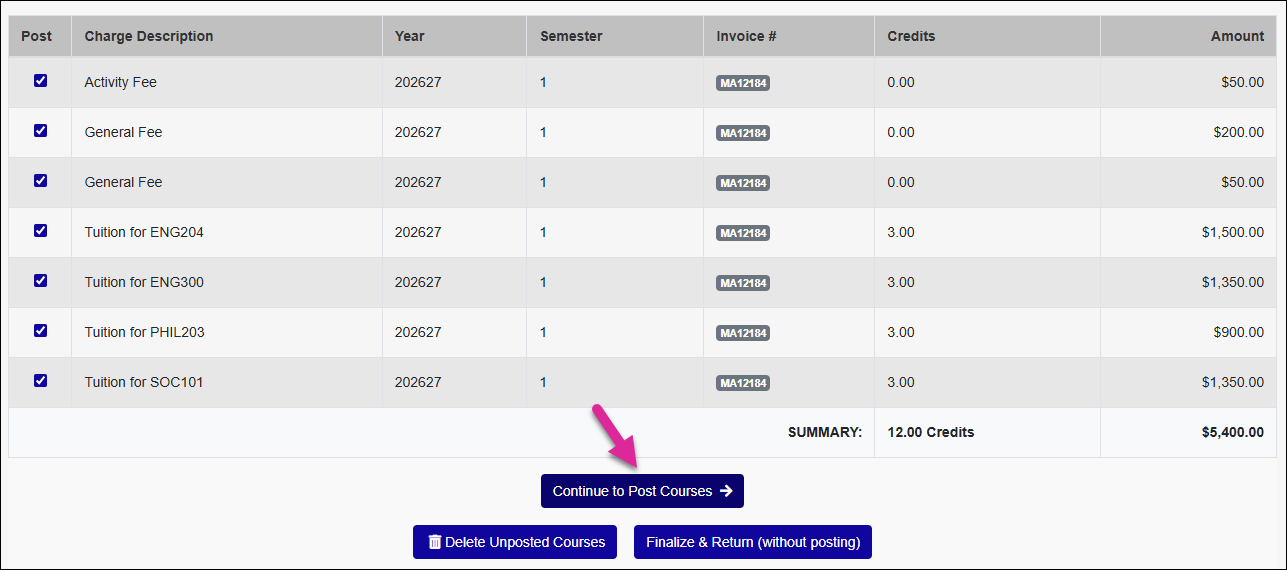Viewport: 1287px width, 570px height.
Task: Toggle the $50.00 General Fee checkbox
Action: (x=40, y=181)
